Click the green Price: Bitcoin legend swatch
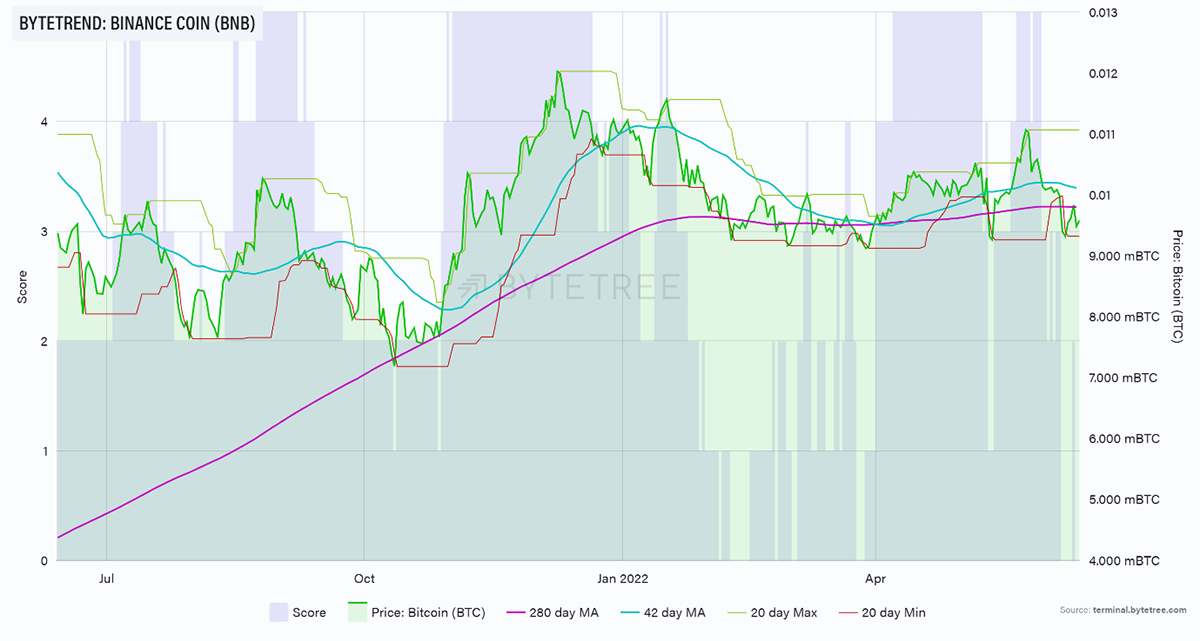1200x641 pixels. click(360, 612)
